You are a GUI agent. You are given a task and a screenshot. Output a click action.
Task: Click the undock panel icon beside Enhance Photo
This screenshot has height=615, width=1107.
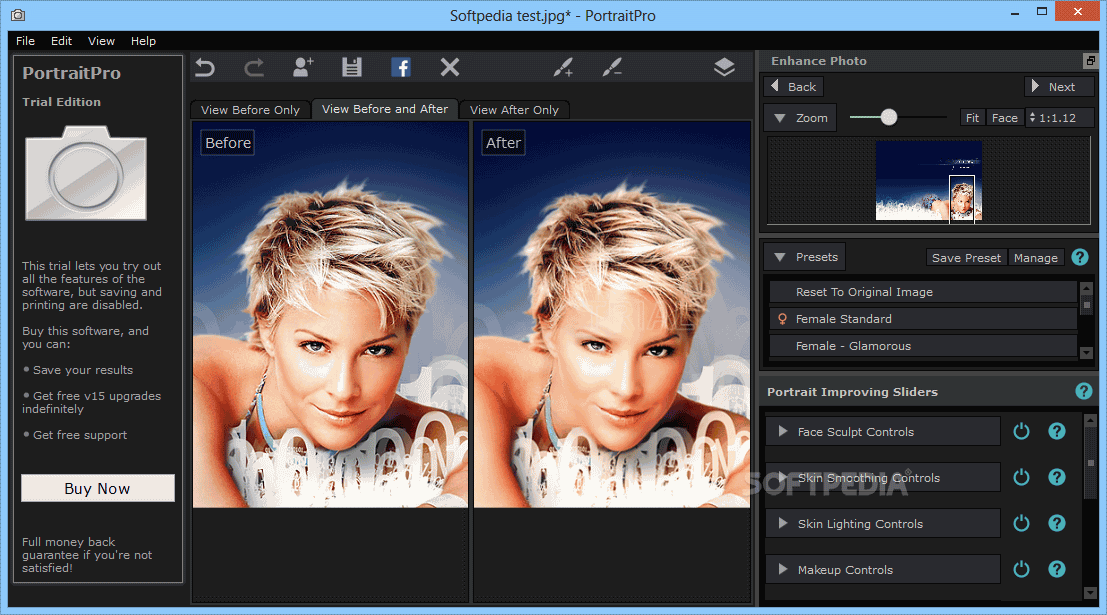click(x=1091, y=61)
